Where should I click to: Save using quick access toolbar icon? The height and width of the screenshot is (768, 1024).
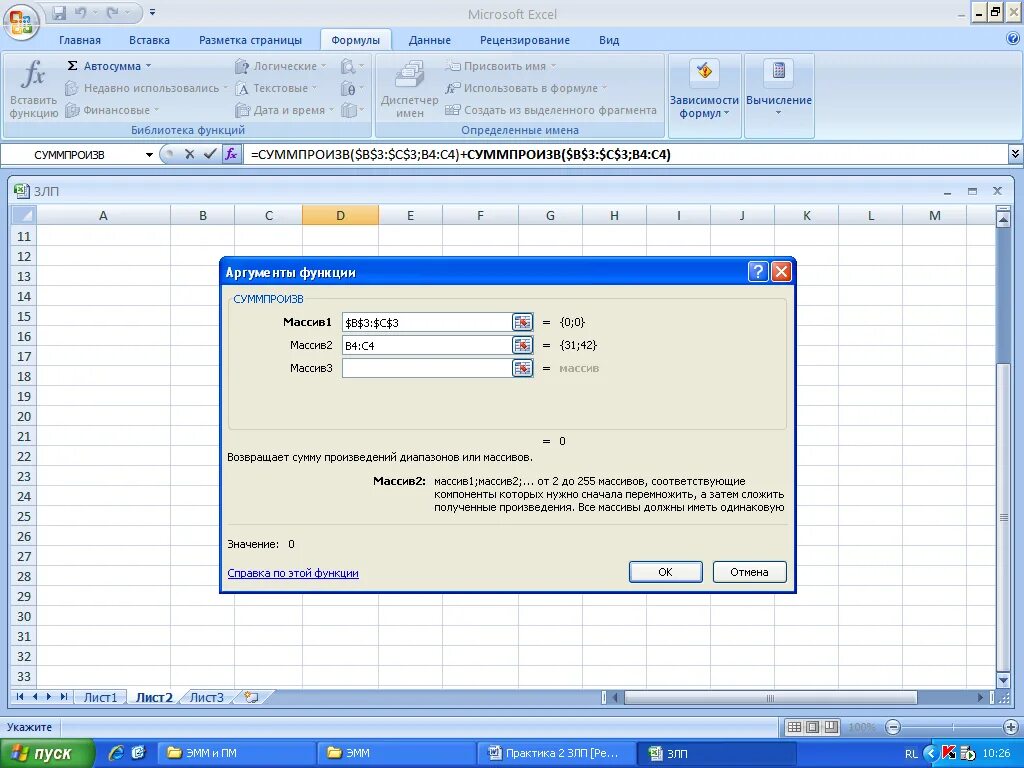[x=59, y=12]
